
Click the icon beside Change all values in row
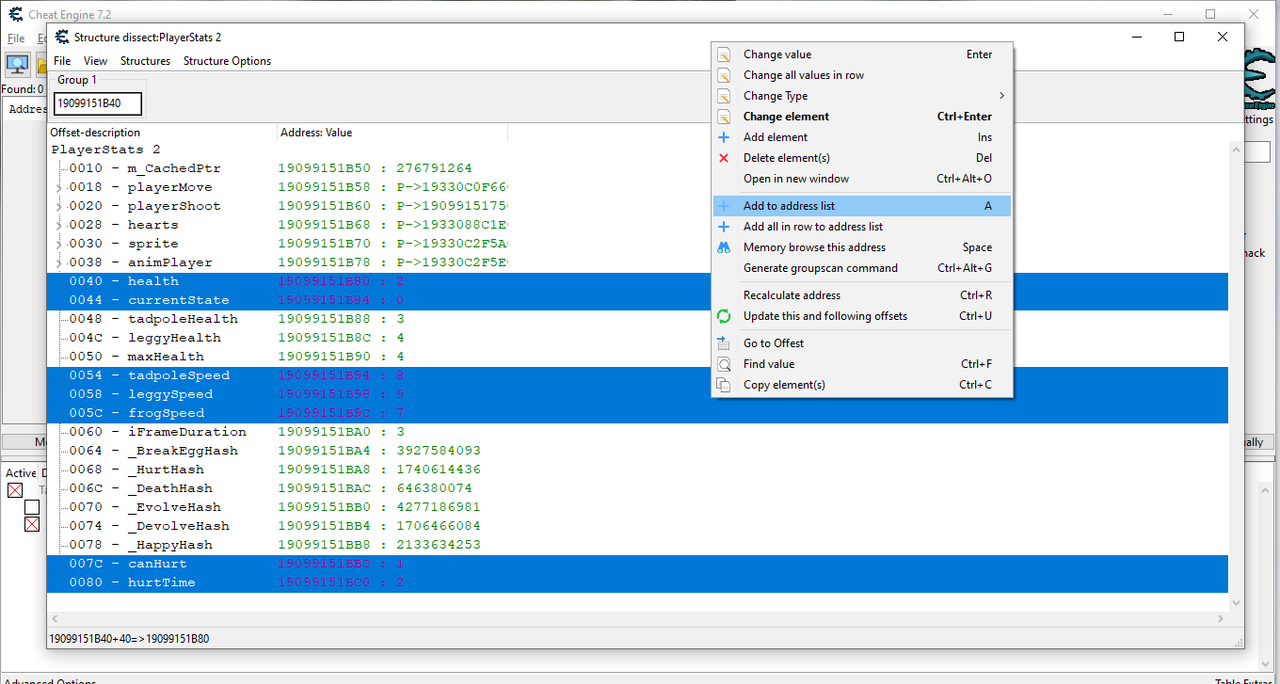(x=724, y=75)
